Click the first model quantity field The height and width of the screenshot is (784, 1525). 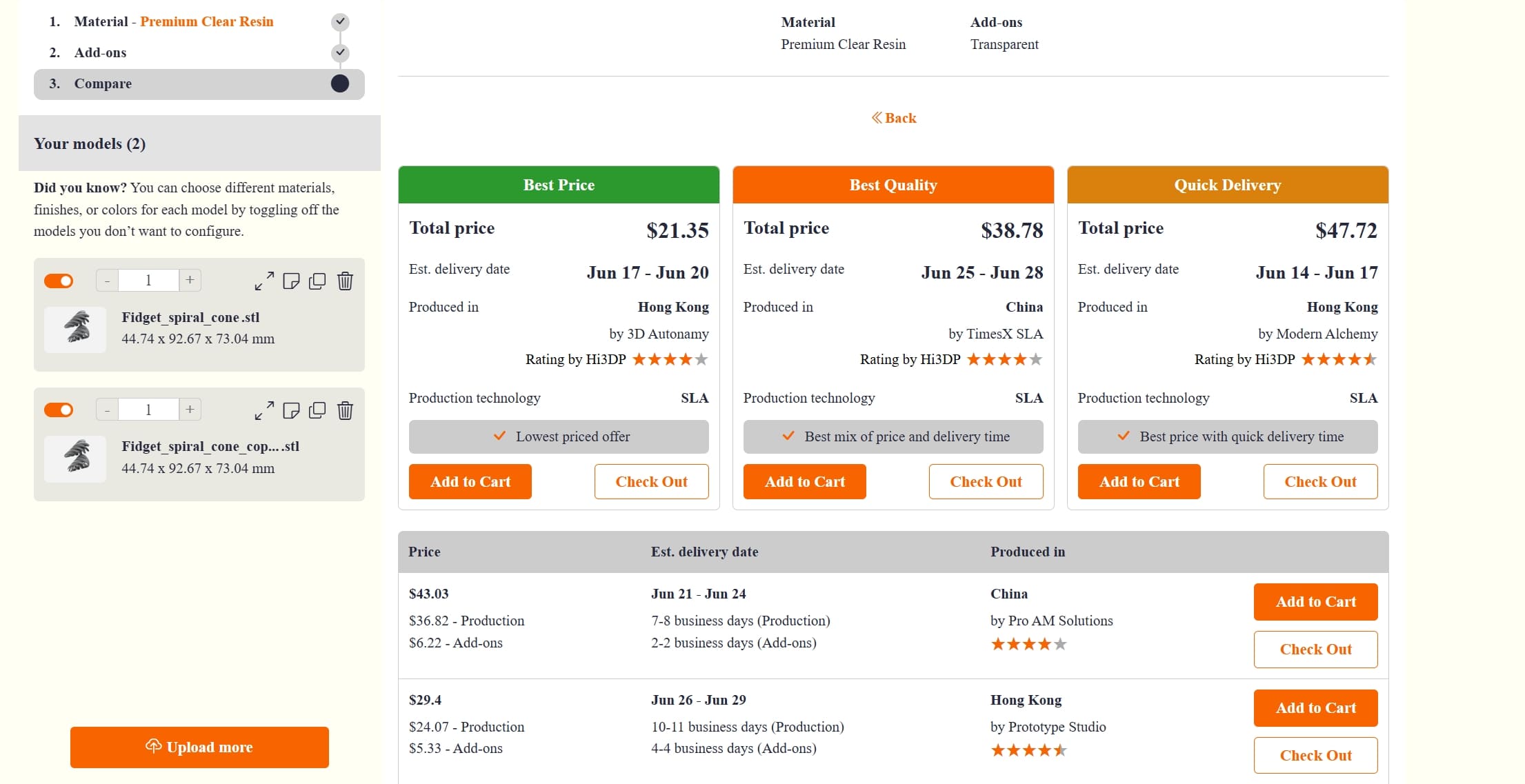(148, 280)
